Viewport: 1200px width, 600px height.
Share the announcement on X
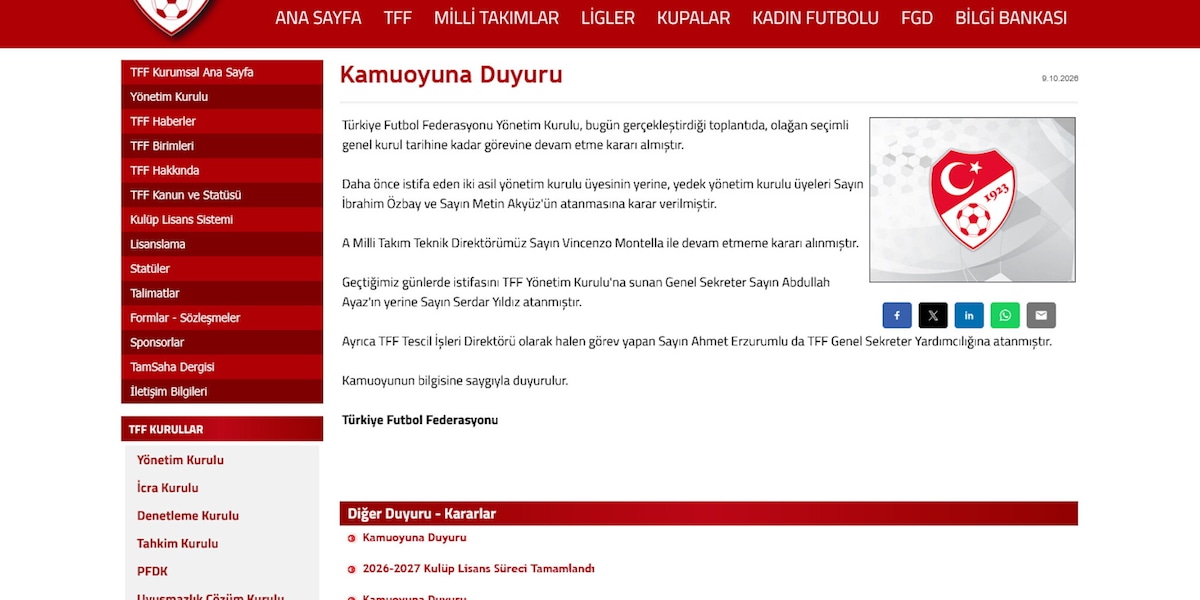pos(933,316)
